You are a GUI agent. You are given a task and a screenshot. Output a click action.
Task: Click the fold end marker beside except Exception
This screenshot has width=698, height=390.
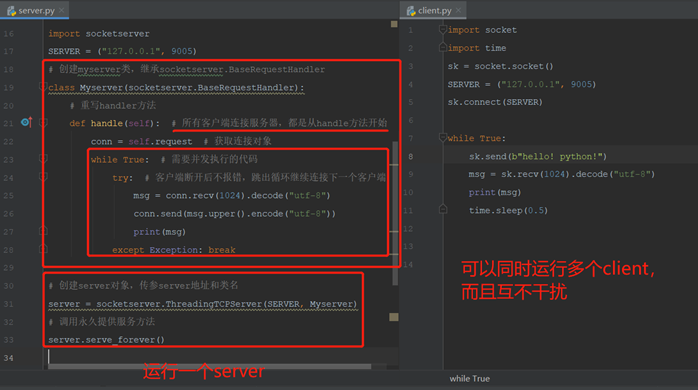click(x=43, y=249)
